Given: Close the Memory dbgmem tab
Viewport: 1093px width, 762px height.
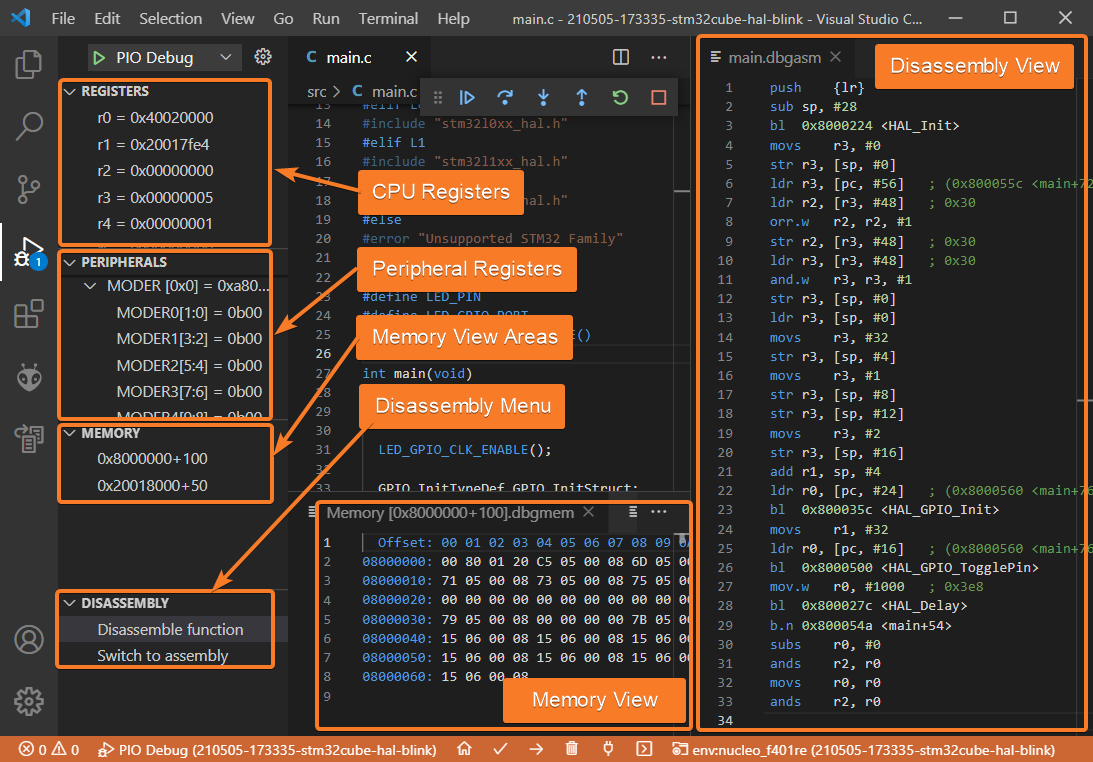Looking at the screenshot, I should (x=588, y=512).
